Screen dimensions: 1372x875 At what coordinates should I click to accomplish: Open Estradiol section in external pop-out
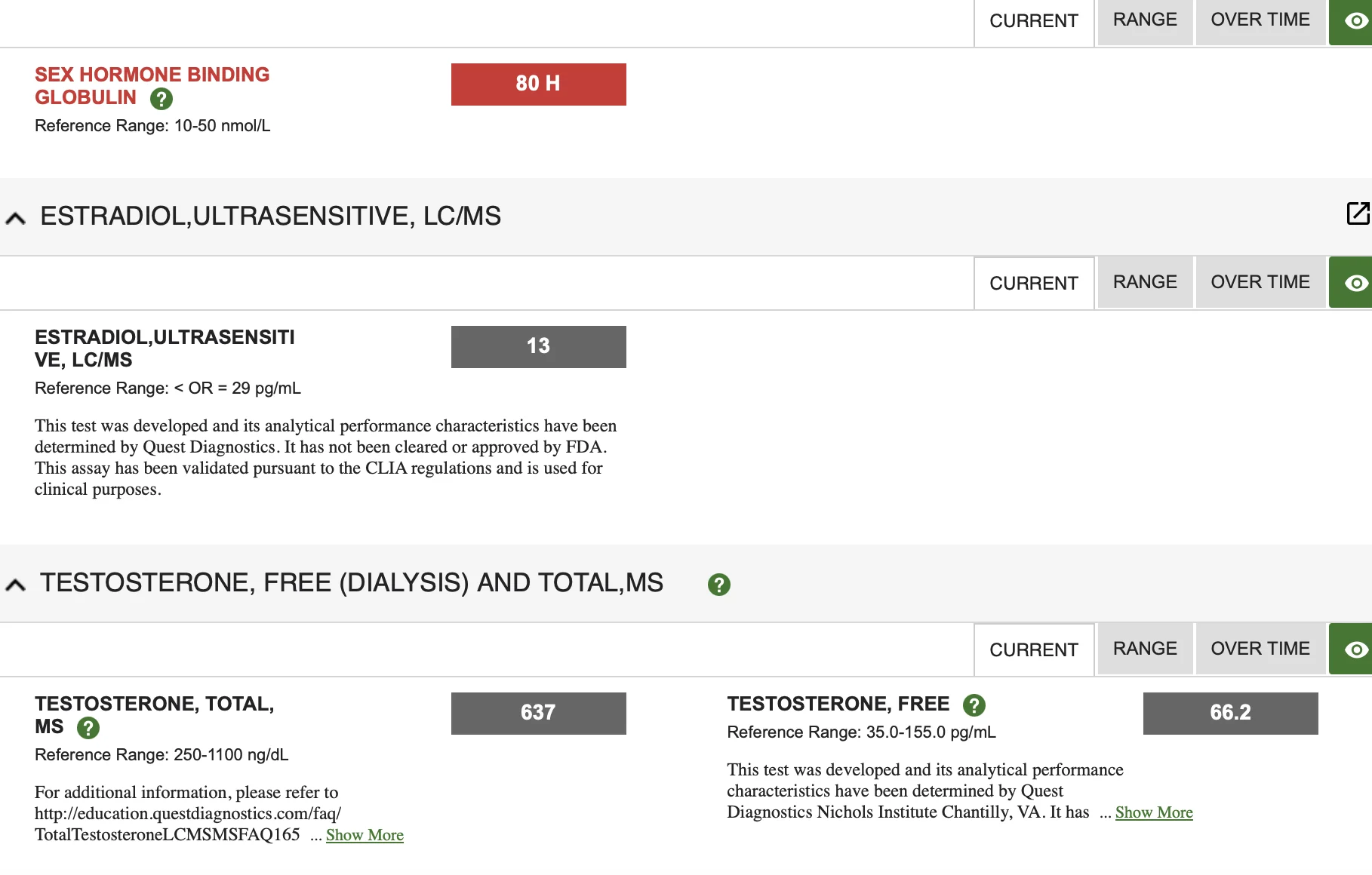click(1358, 213)
